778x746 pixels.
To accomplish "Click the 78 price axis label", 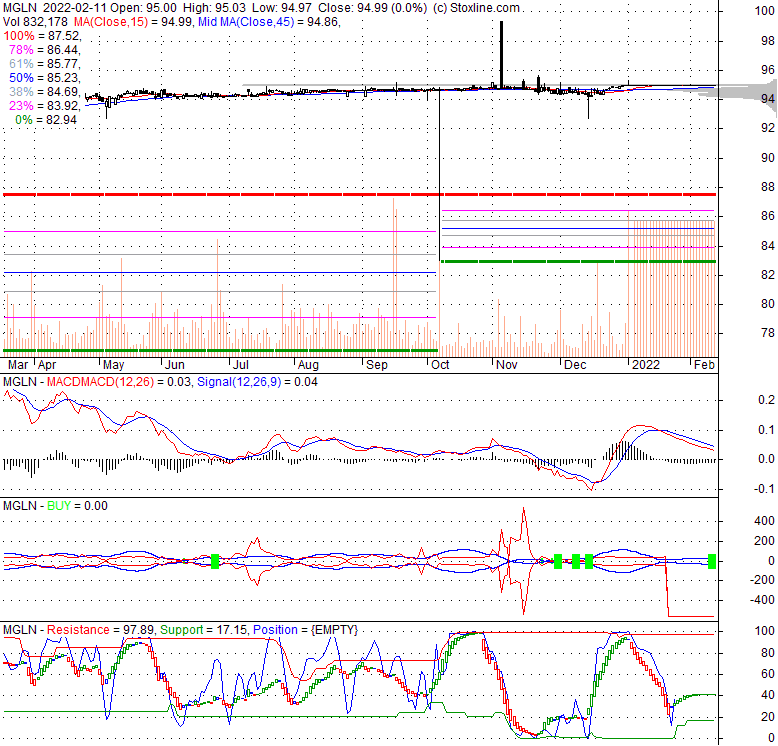I will point(768,333).
